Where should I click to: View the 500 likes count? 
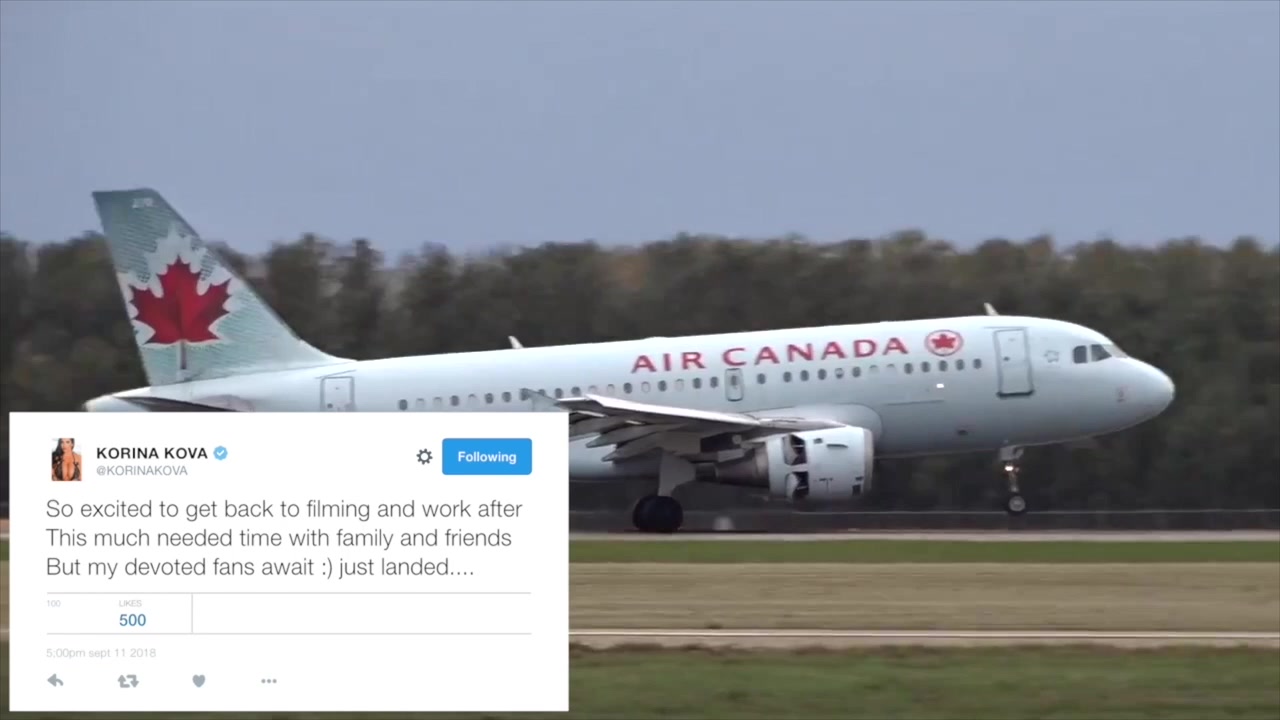point(132,620)
